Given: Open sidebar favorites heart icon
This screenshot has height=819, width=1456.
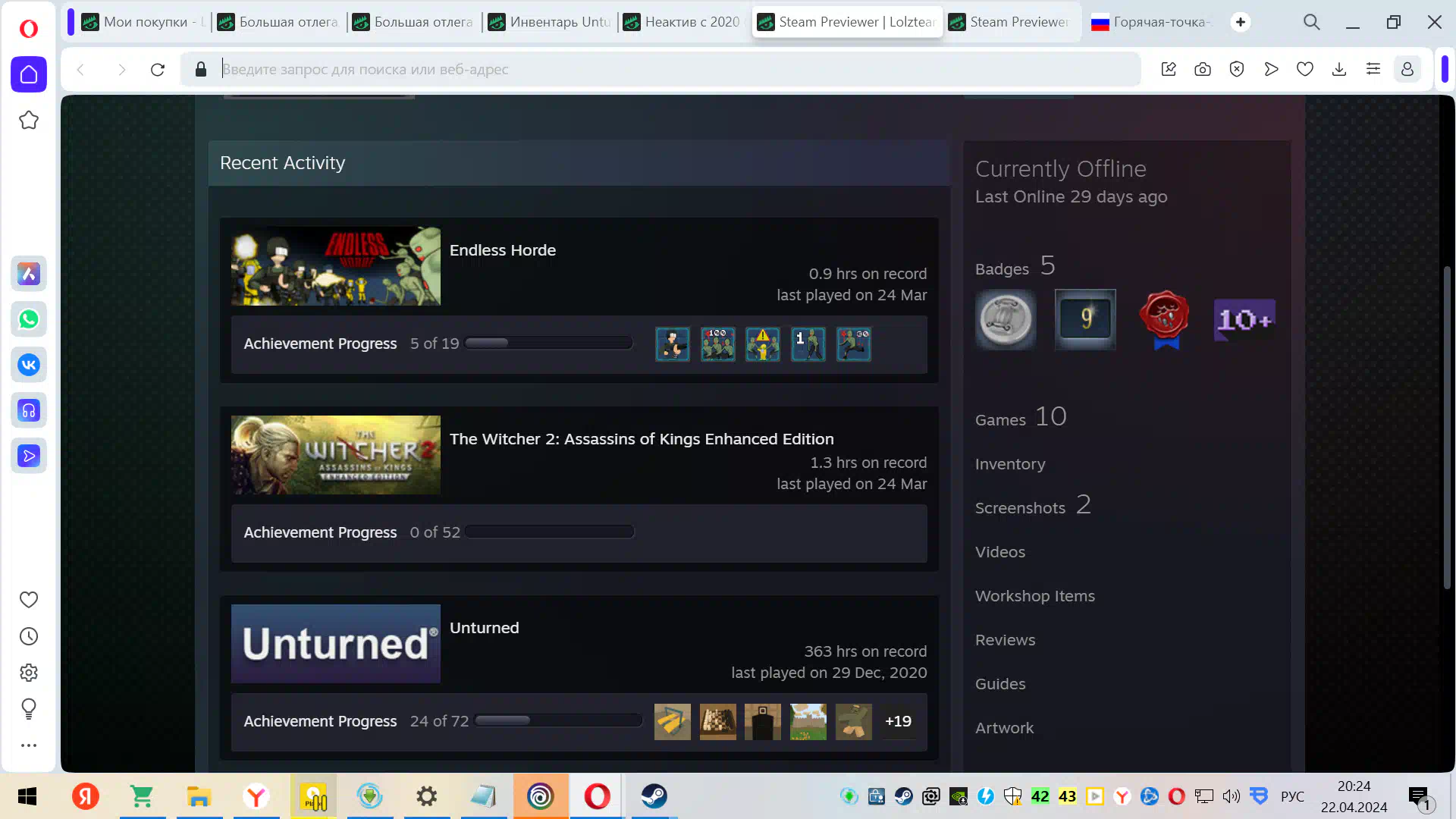Looking at the screenshot, I should click(29, 600).
